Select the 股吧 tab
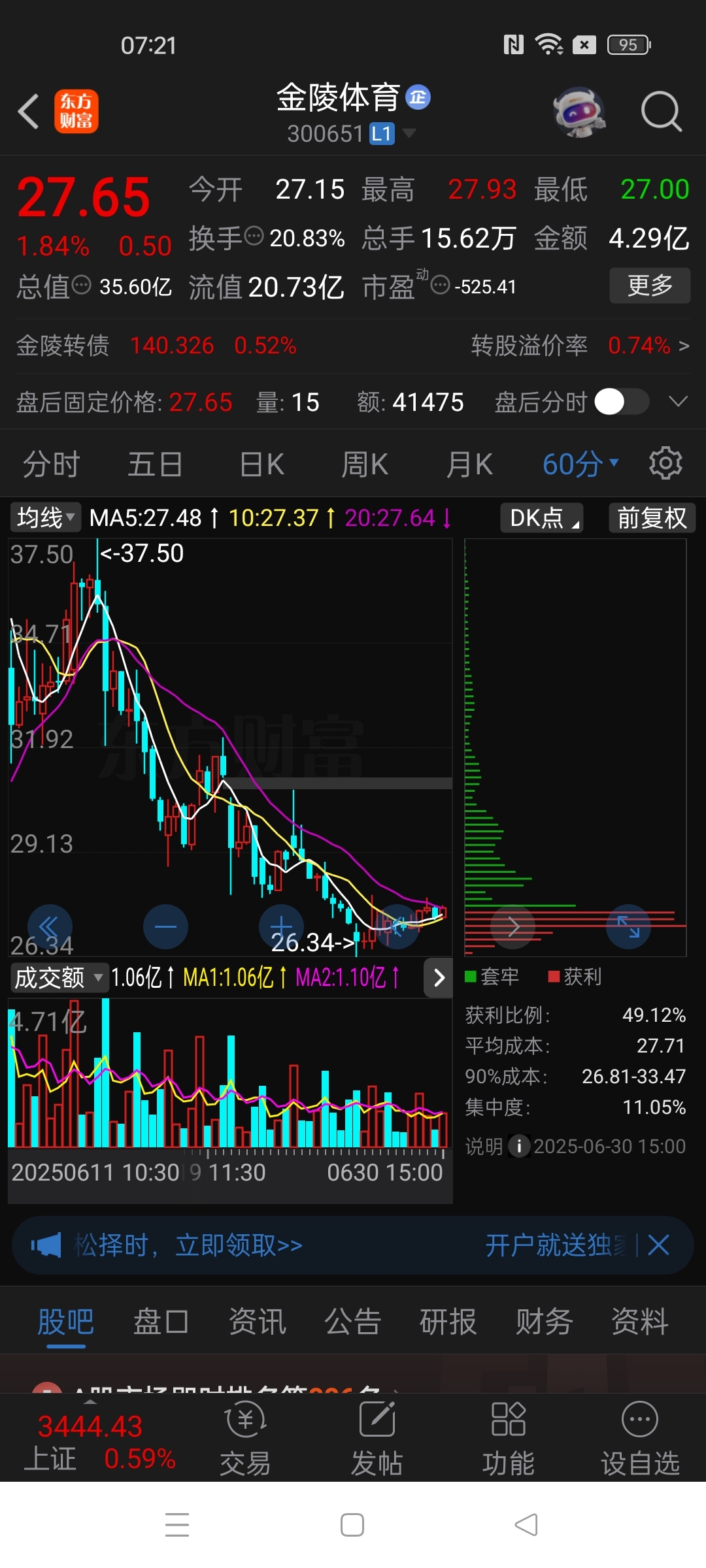 tap(65, 1322)
